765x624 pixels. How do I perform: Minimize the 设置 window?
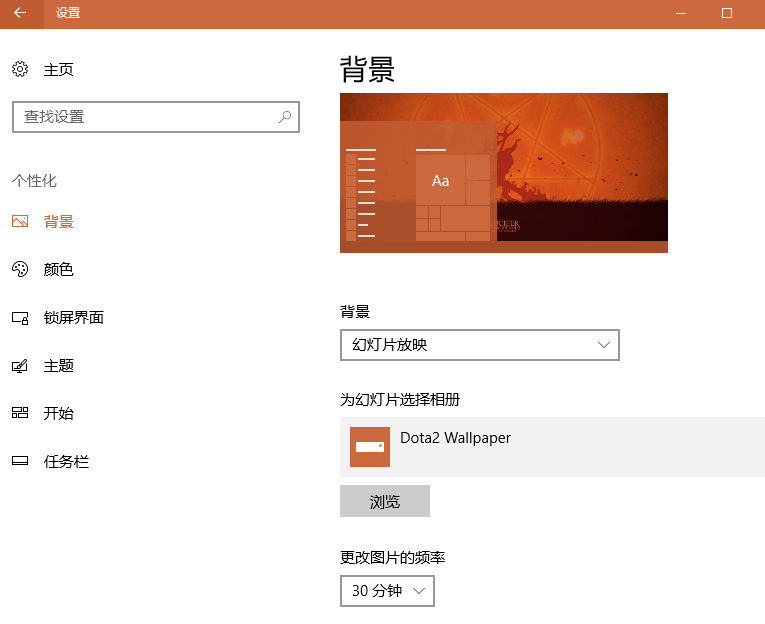tap(681, 14)
